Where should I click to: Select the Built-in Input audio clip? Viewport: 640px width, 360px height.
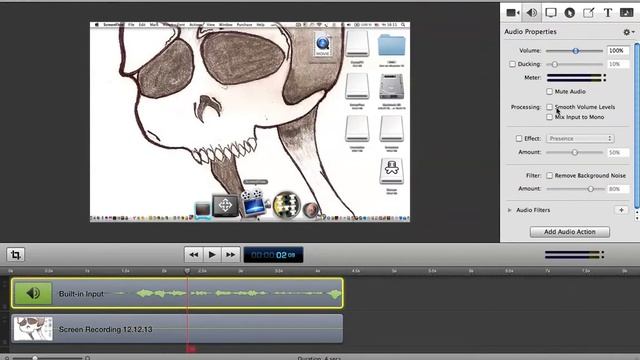click(x=177, y=293)
